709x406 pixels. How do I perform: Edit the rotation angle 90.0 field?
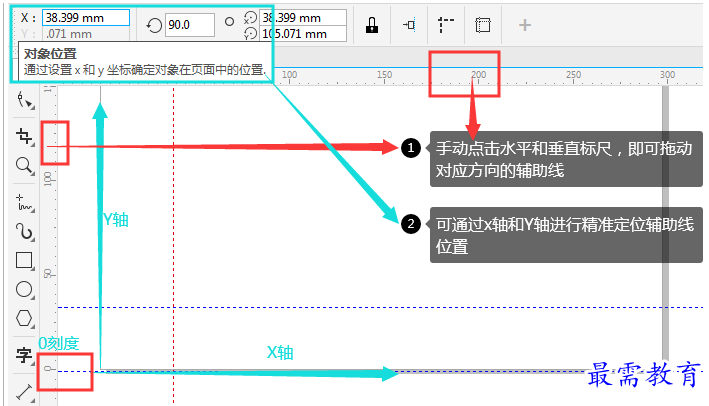point(189,25)
